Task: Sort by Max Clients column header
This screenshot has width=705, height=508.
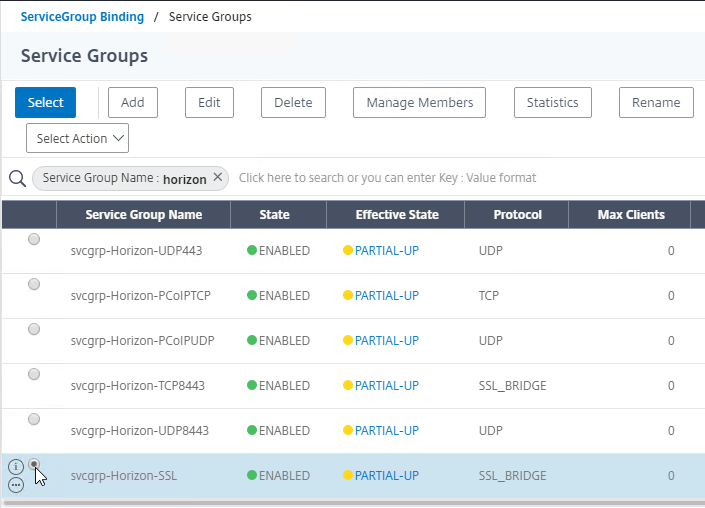Action: coord(631,214)
